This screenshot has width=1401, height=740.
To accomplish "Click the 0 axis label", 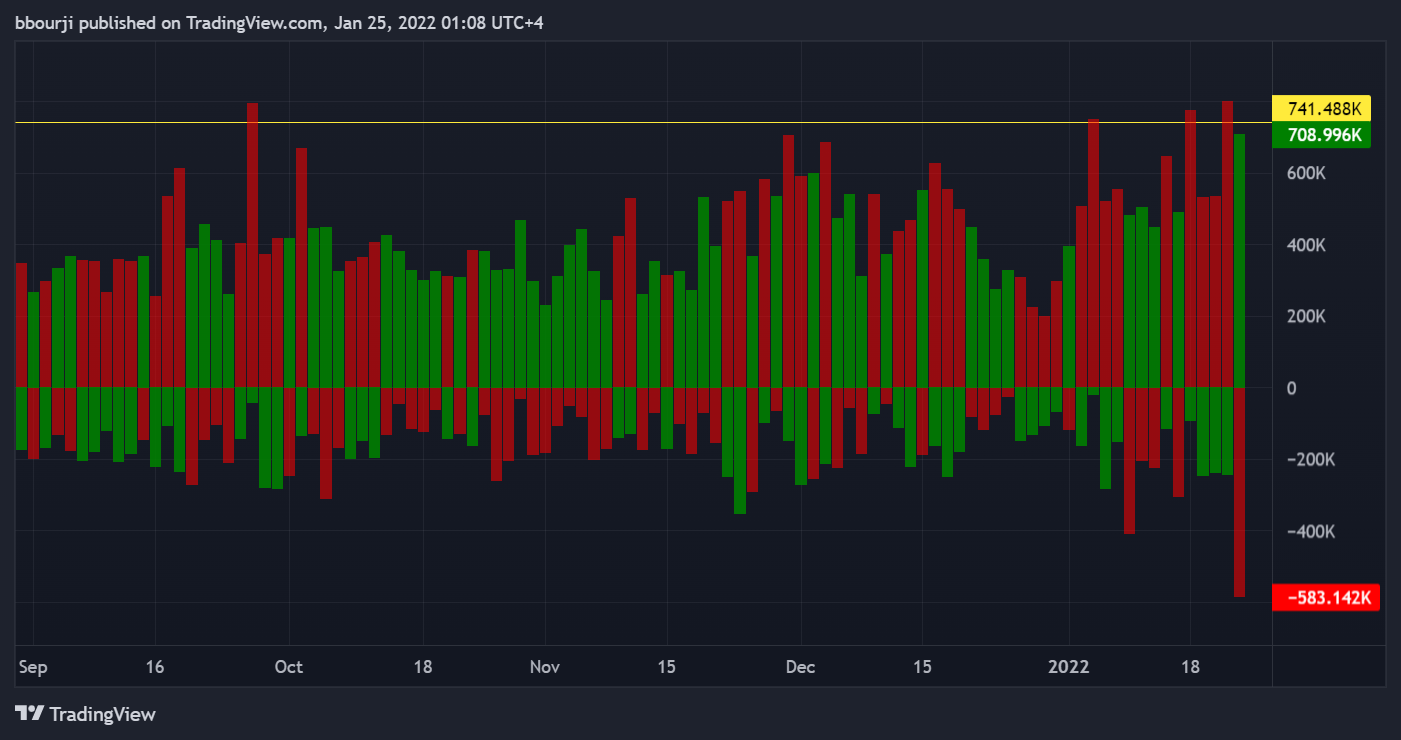I will pos(1291,388).
